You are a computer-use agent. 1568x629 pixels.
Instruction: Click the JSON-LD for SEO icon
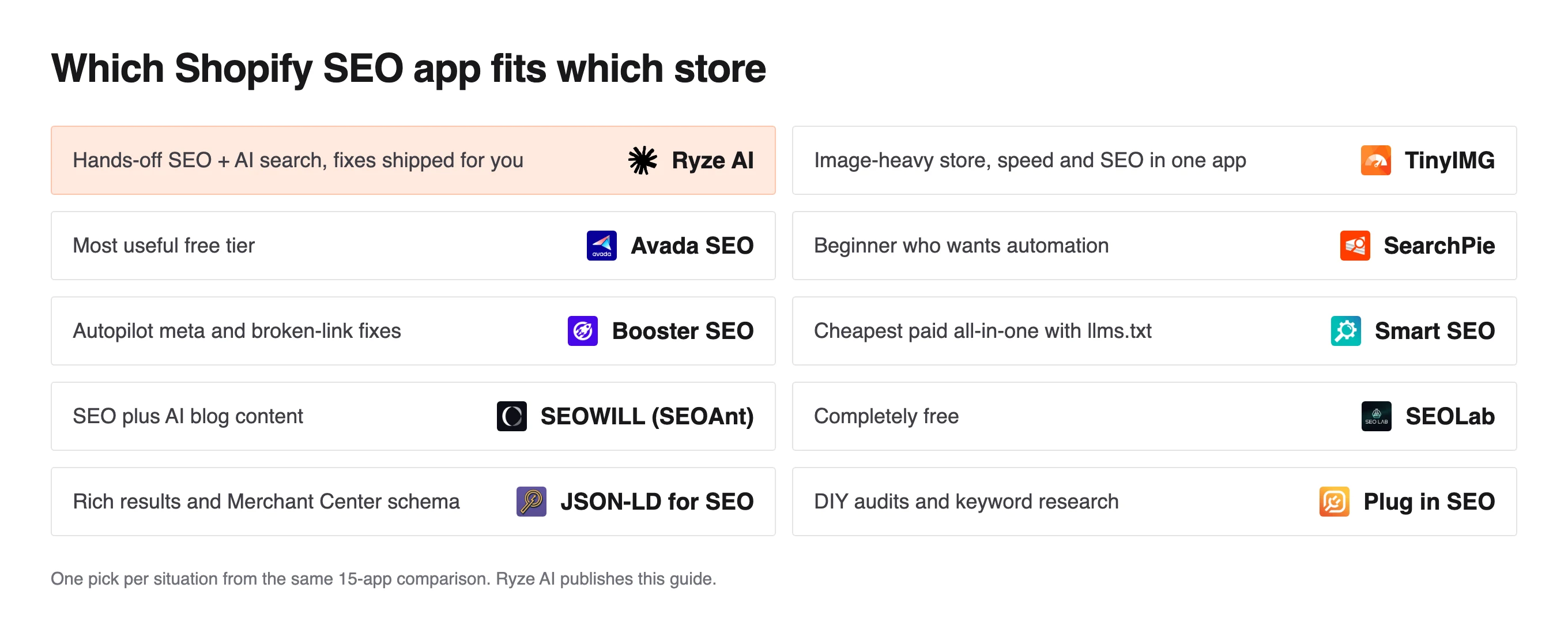pyautogui.click(x=531, y=501)
